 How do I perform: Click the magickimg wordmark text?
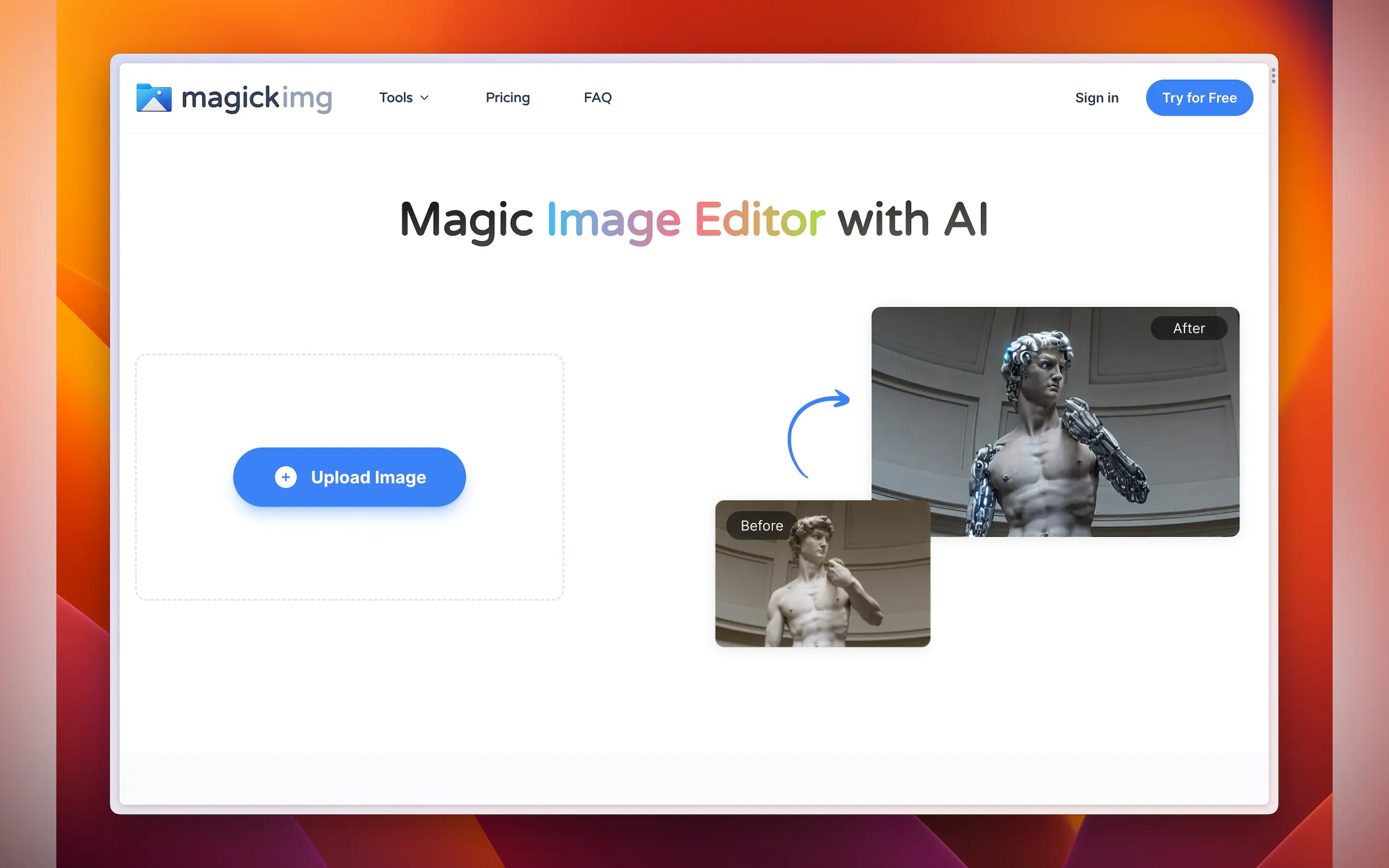pos(256,98)
